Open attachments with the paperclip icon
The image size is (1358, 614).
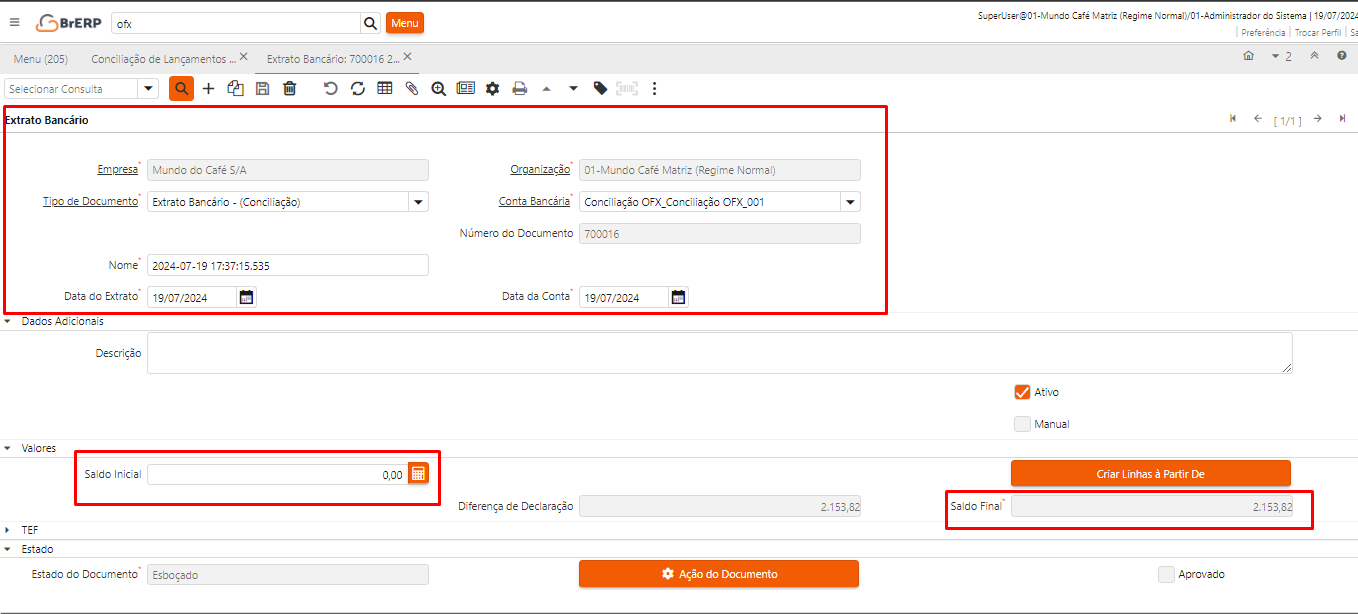411,89
